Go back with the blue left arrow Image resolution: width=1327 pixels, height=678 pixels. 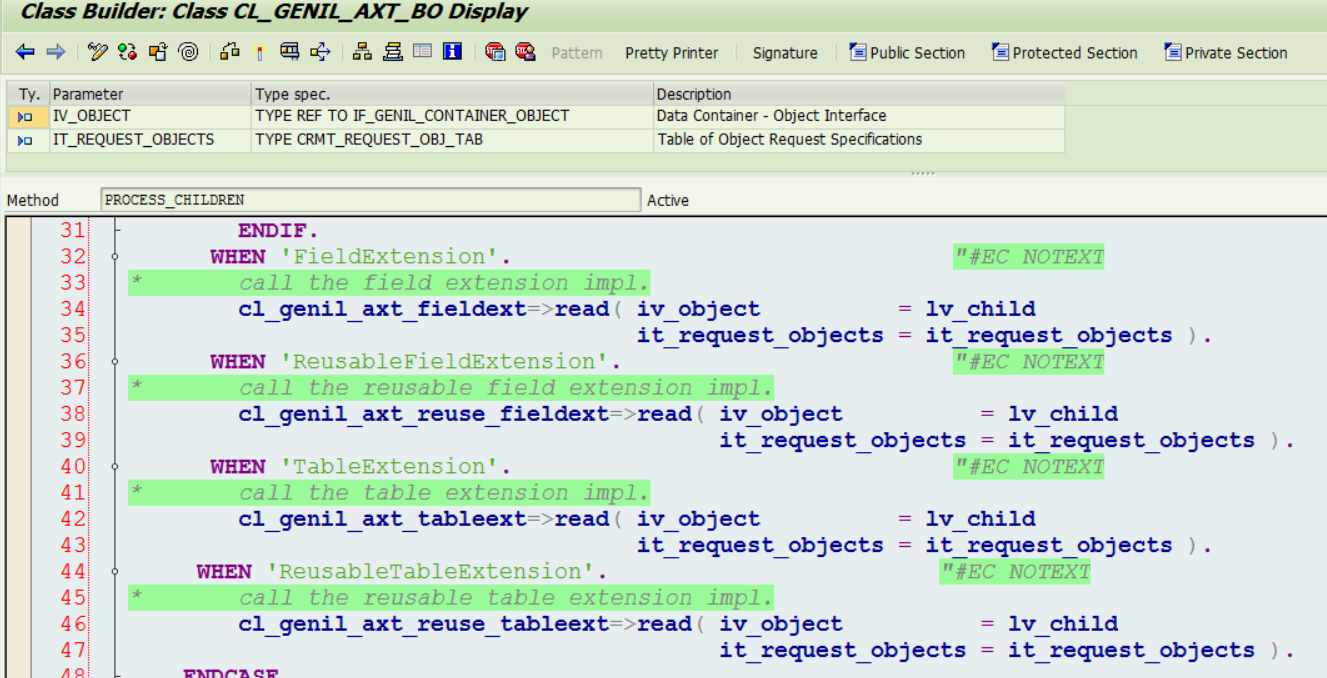pos(25,52)
